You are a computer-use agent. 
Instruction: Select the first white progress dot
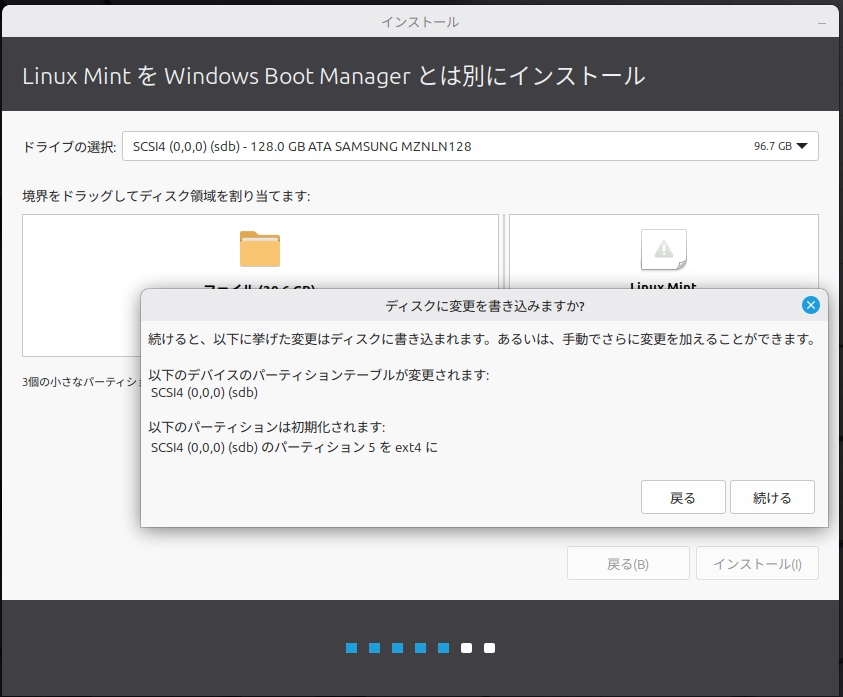tap(467, 648)
